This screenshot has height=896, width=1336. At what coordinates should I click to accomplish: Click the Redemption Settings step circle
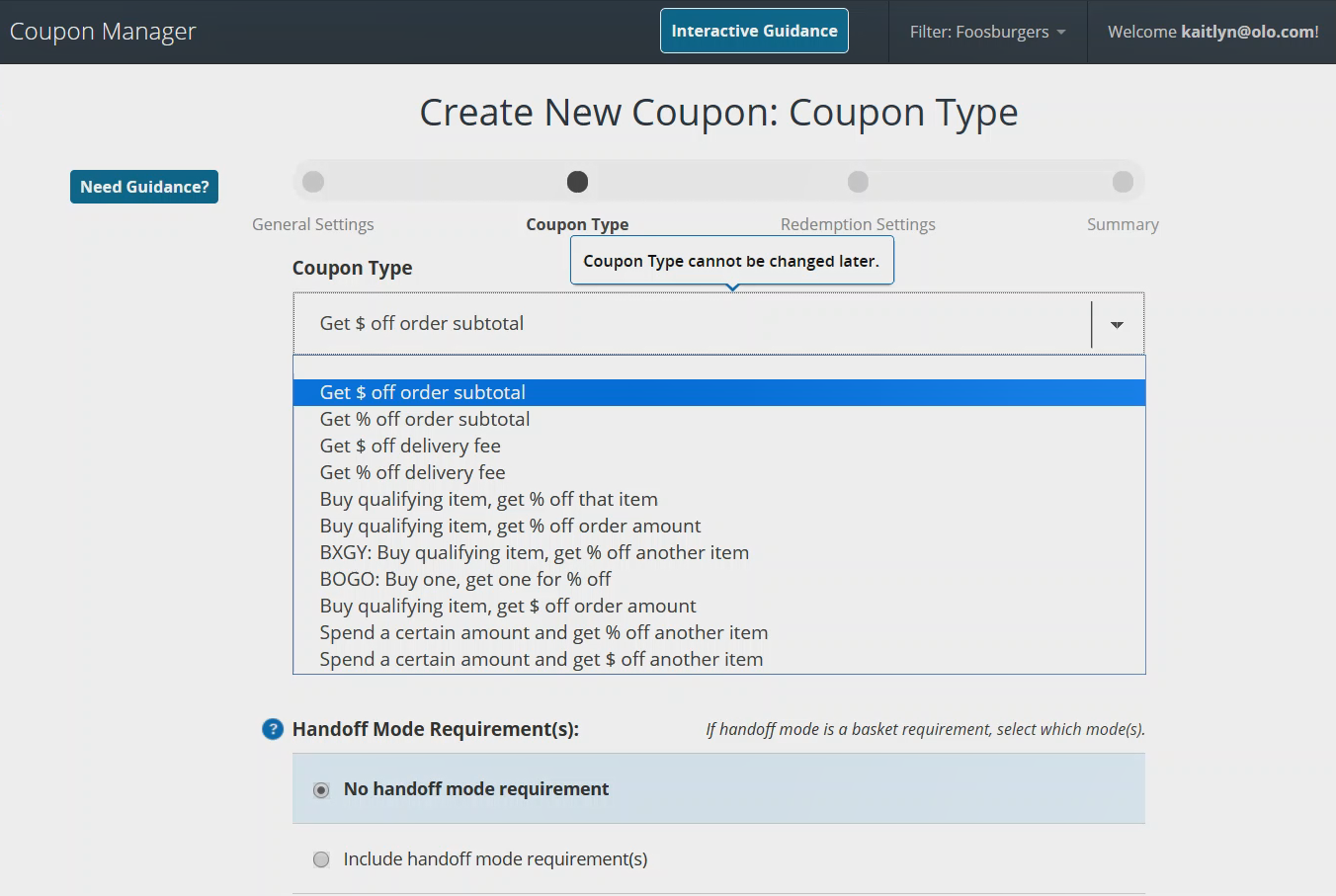(858, 182)
